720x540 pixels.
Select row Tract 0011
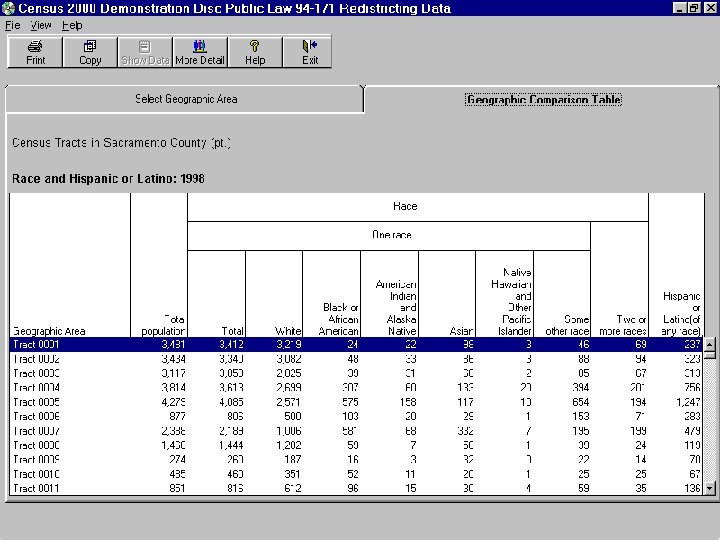coord(357,488)
